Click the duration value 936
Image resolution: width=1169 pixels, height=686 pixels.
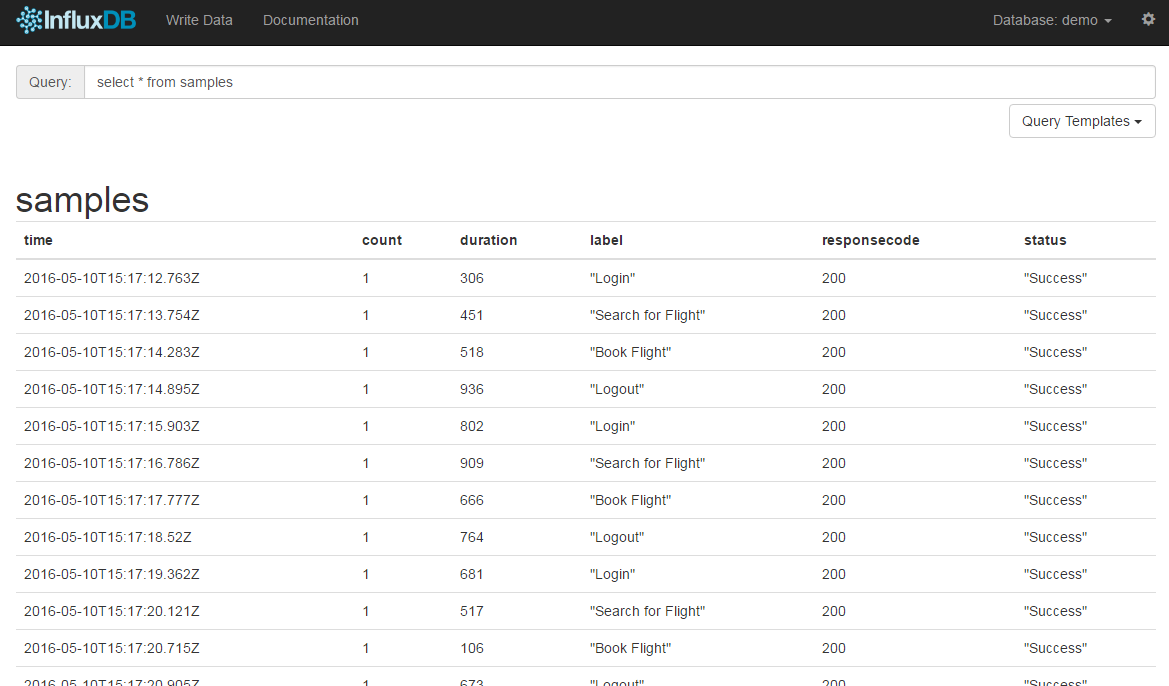[471, 389]
